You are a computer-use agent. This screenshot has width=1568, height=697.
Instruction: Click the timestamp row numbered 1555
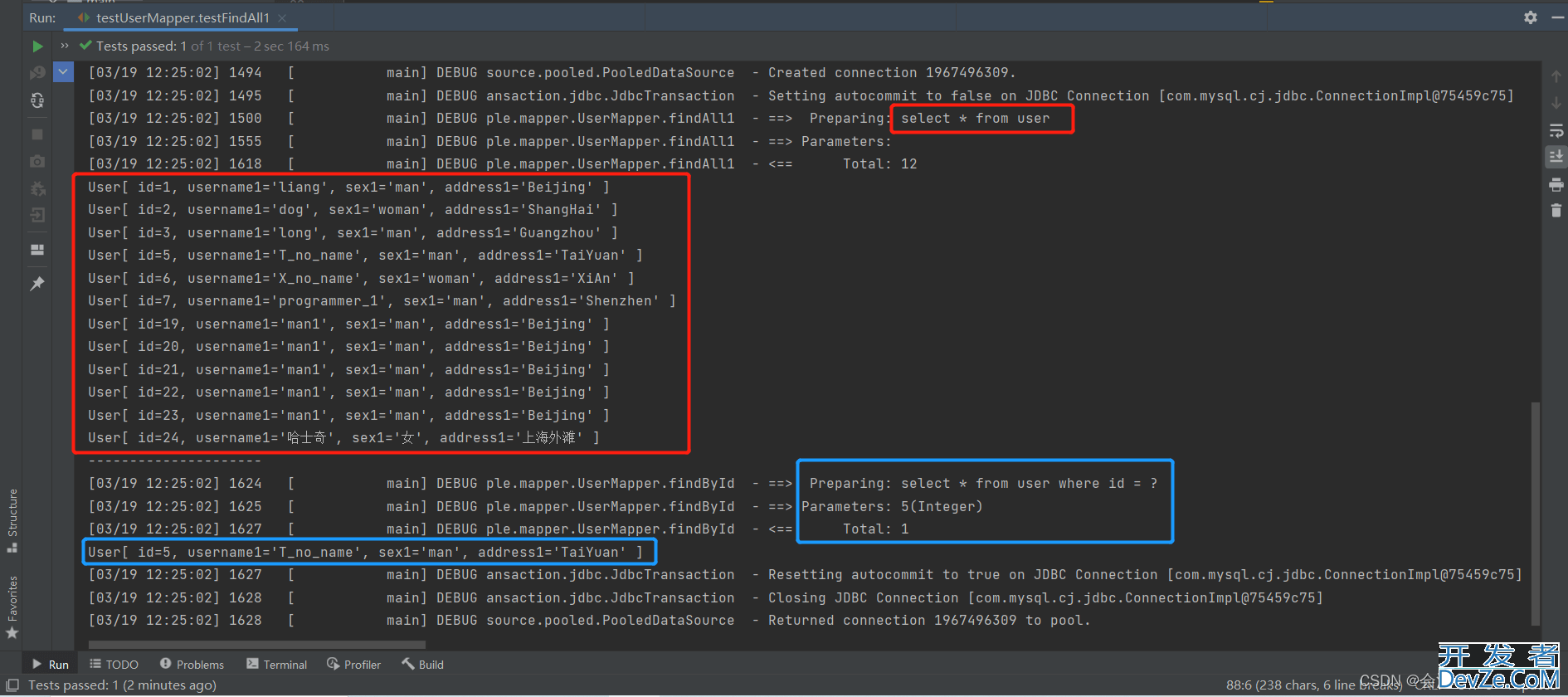click(489, 142)
